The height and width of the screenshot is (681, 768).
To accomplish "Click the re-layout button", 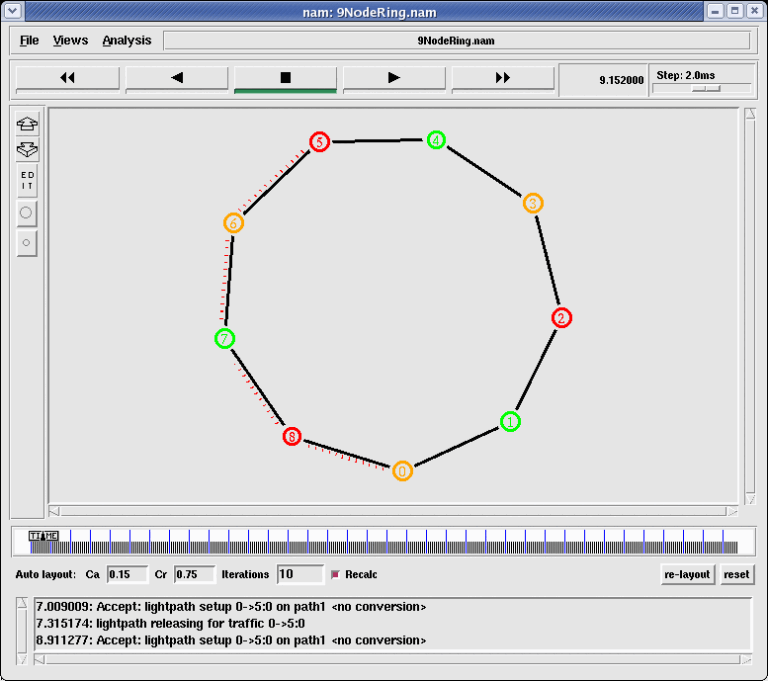I will click(x=687, y=574).
